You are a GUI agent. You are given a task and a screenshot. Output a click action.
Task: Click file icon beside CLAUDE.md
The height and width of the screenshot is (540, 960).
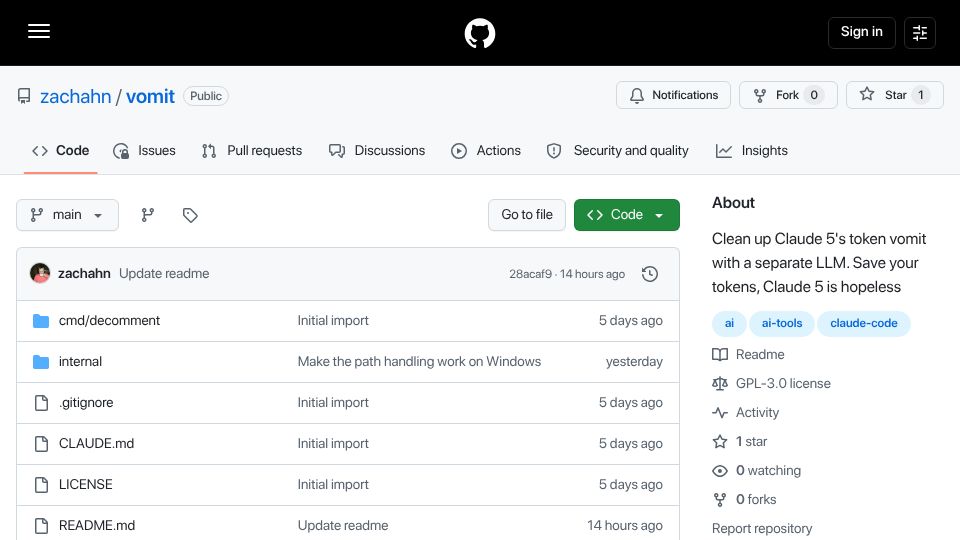pyautogui.click(x=41, y=444)
